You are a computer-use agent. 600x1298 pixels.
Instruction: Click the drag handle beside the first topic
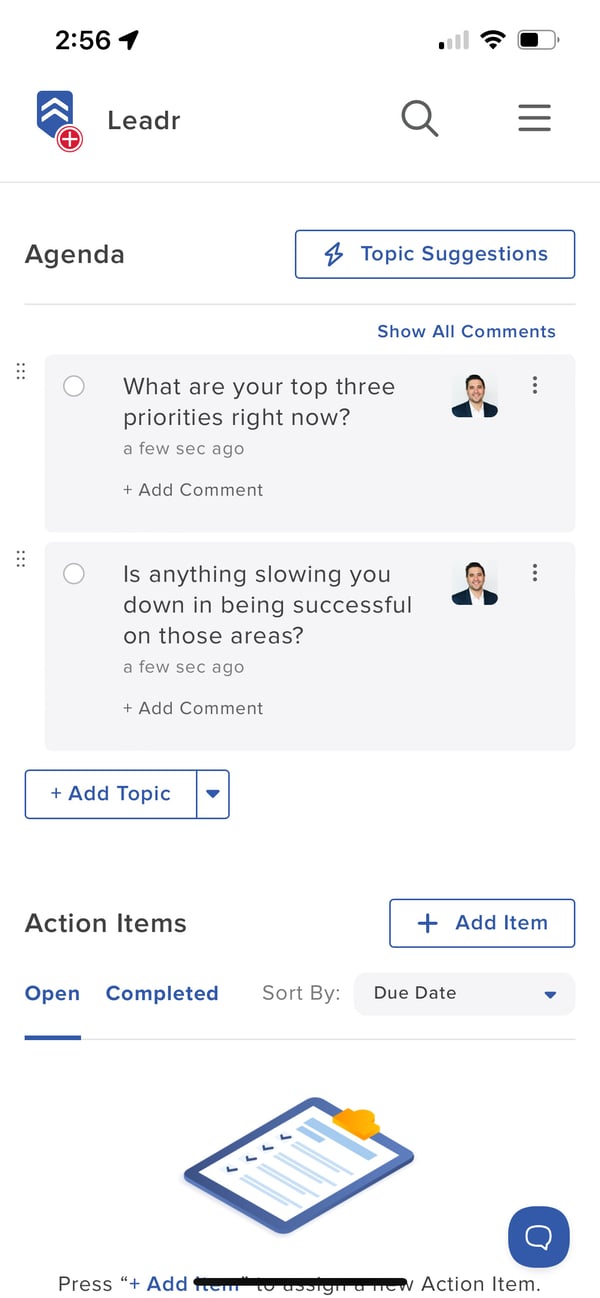tap(20, 371)
